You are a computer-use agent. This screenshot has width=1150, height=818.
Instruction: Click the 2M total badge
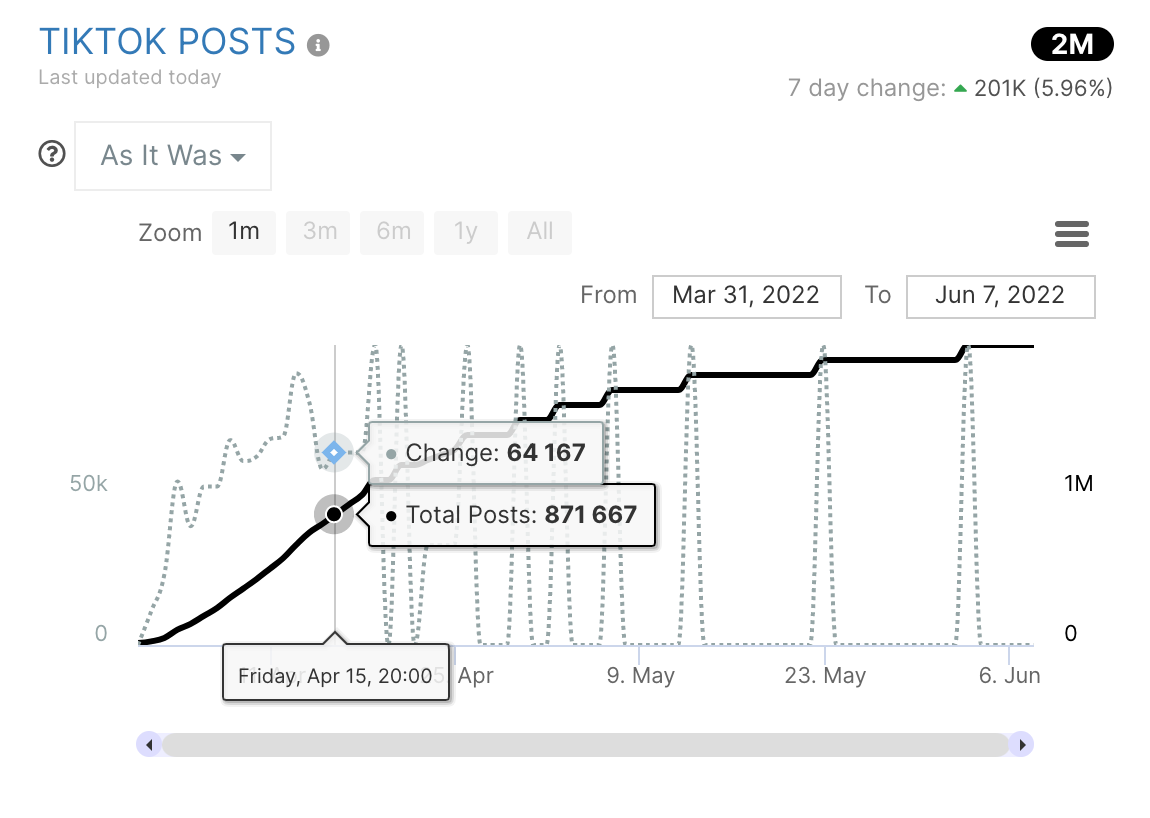point(1071,45)
